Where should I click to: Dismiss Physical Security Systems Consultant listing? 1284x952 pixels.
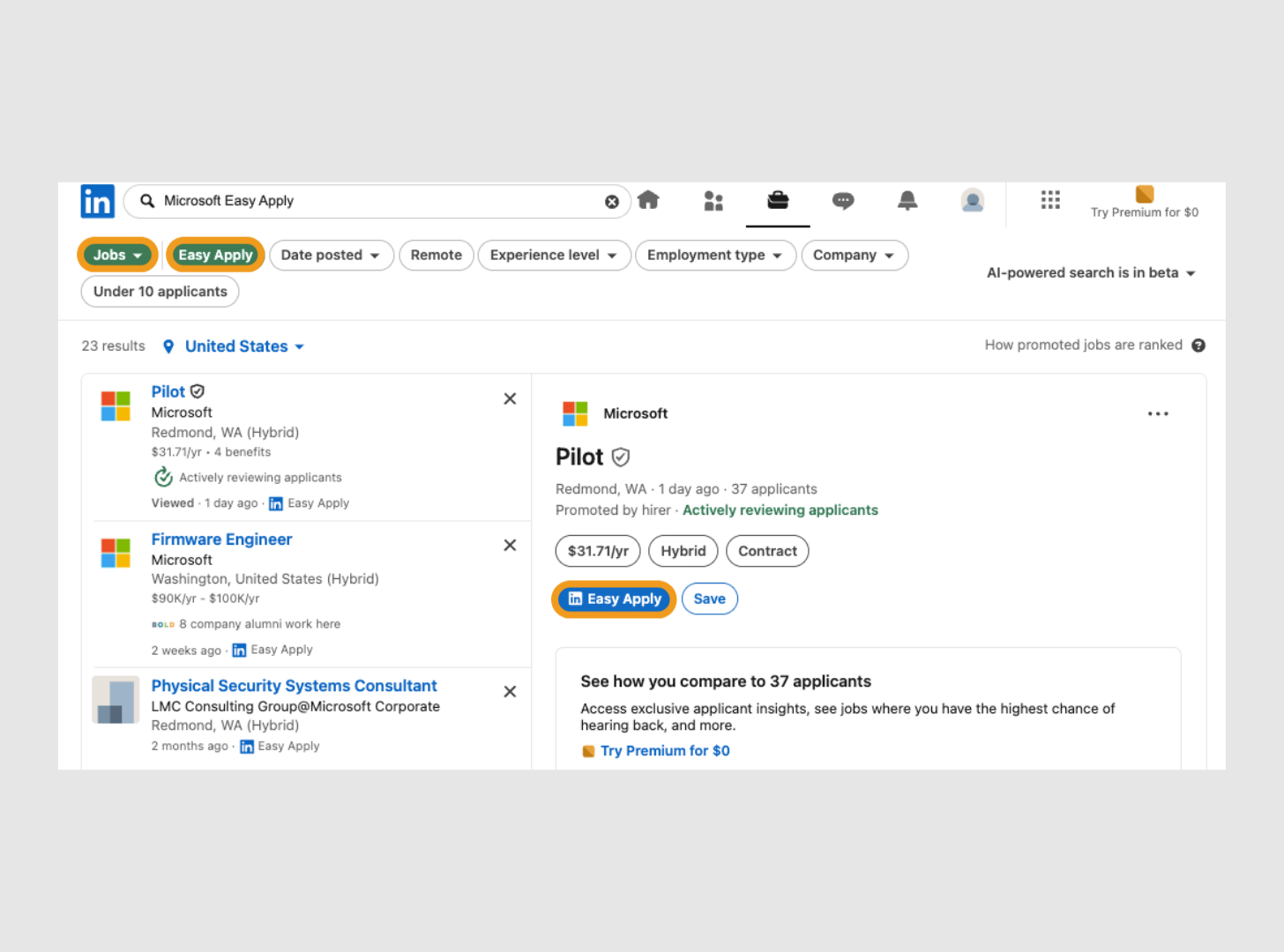pos(510,692)
